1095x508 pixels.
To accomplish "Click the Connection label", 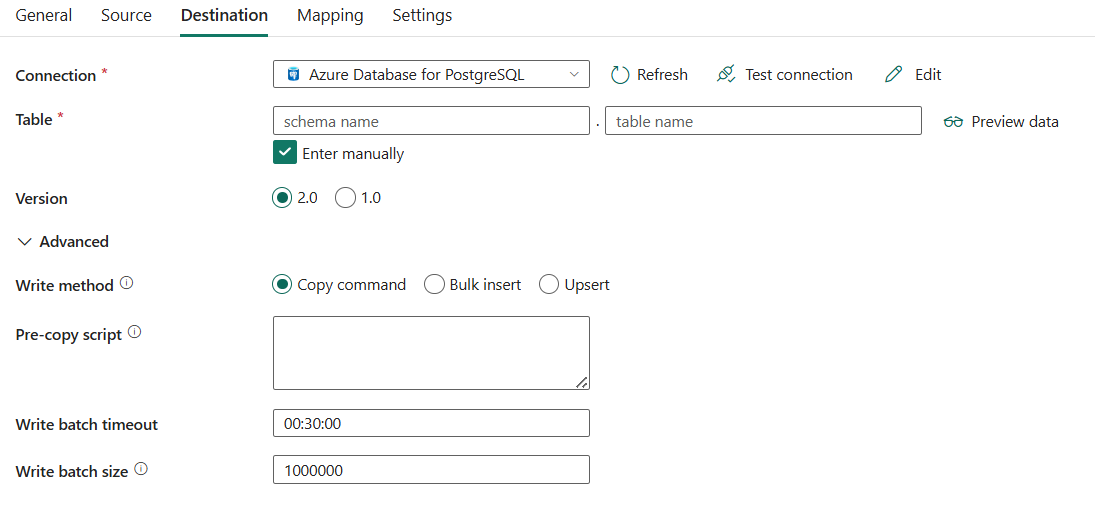I will (x=56, y=75).
